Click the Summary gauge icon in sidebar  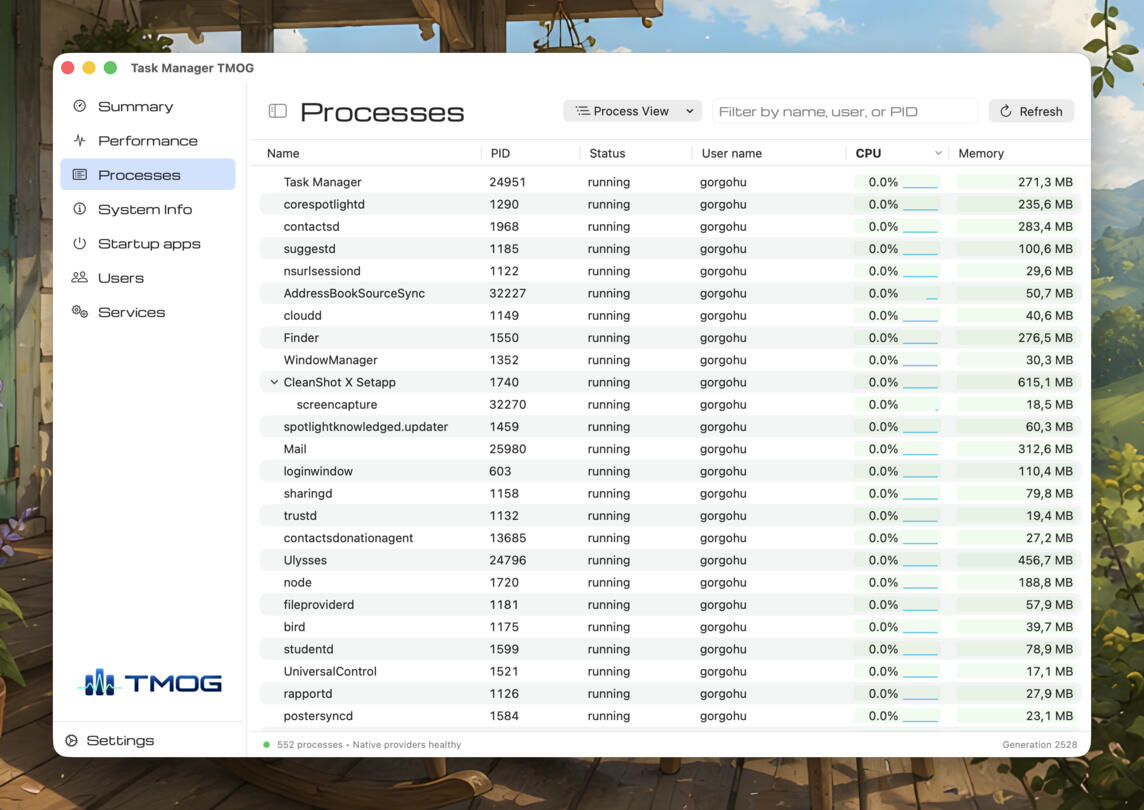(x=80, y=107)
